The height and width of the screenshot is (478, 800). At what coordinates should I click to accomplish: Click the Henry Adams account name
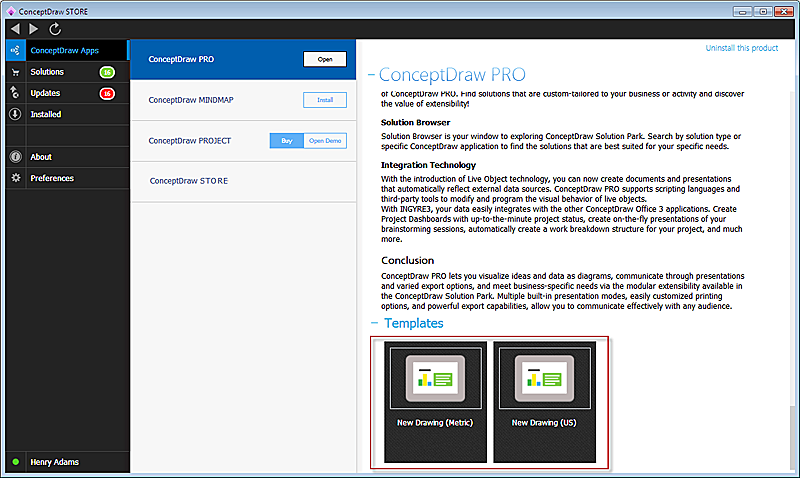click(x=55, y=462)
